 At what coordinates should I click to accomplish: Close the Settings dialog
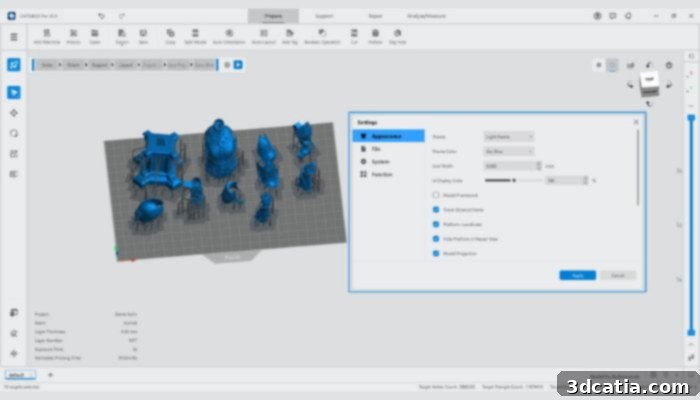pyautogui.click(x=636, y=122)
